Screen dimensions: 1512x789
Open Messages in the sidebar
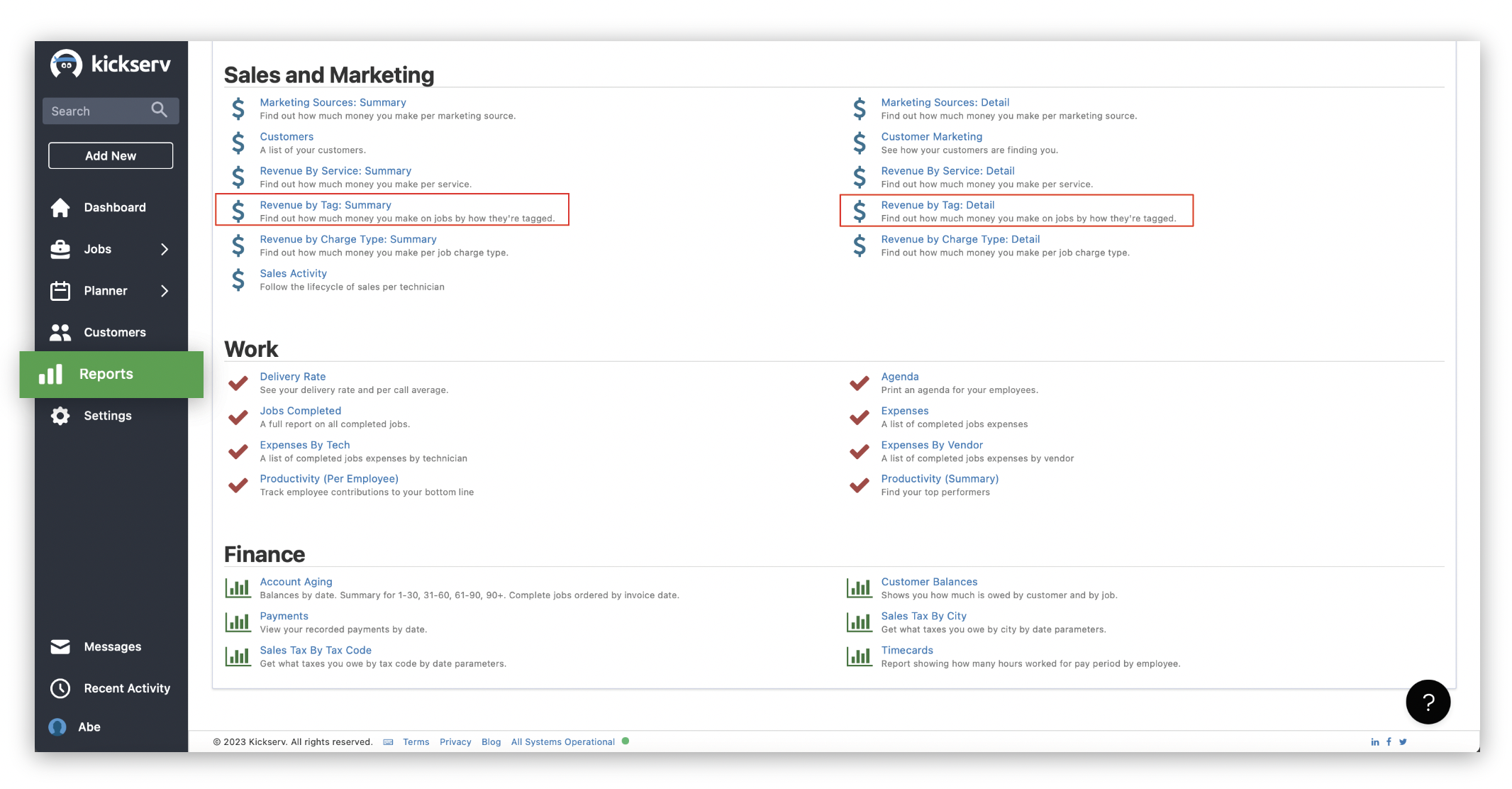[112, 647]
